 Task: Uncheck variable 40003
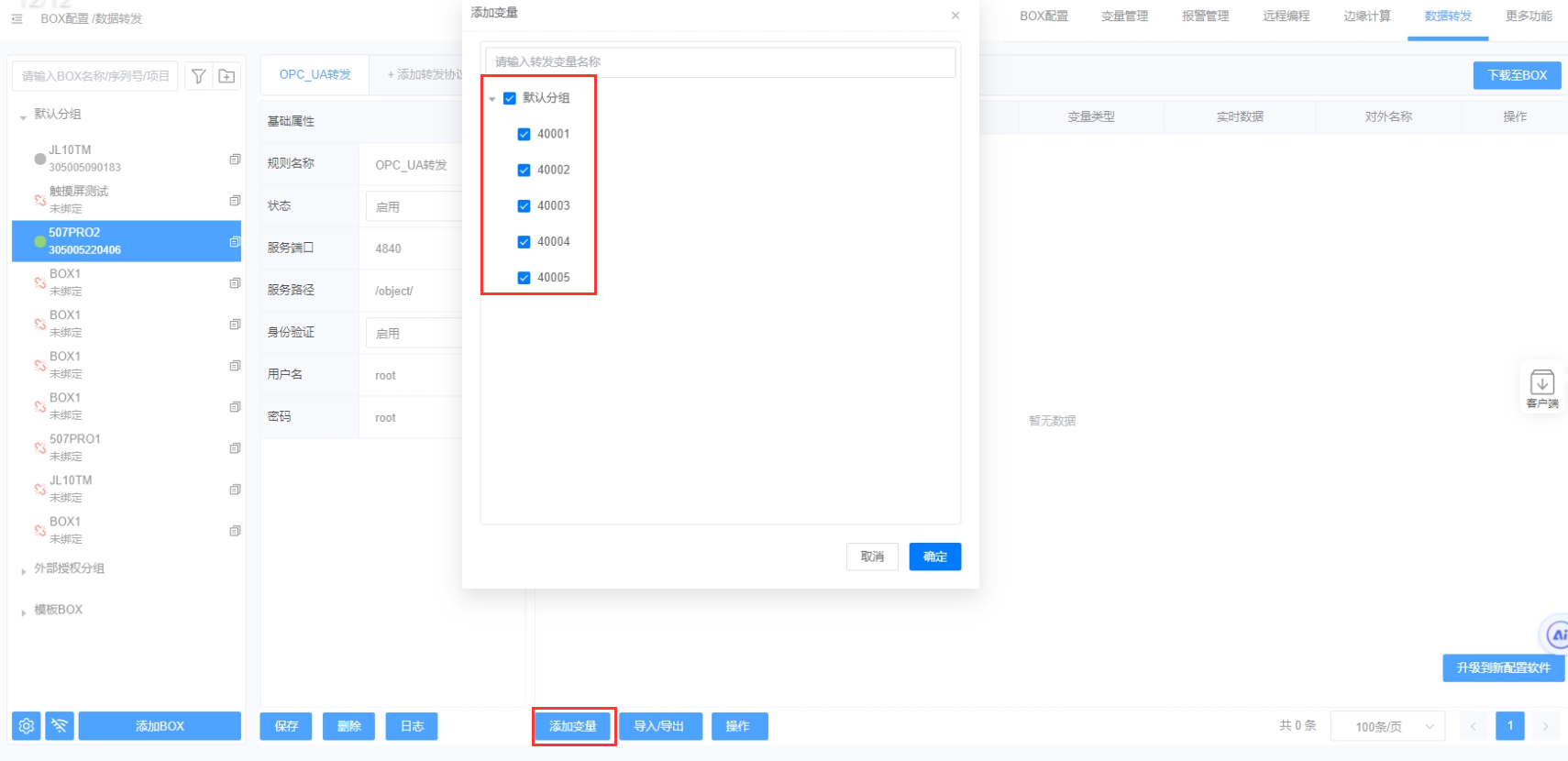[525, 205]
